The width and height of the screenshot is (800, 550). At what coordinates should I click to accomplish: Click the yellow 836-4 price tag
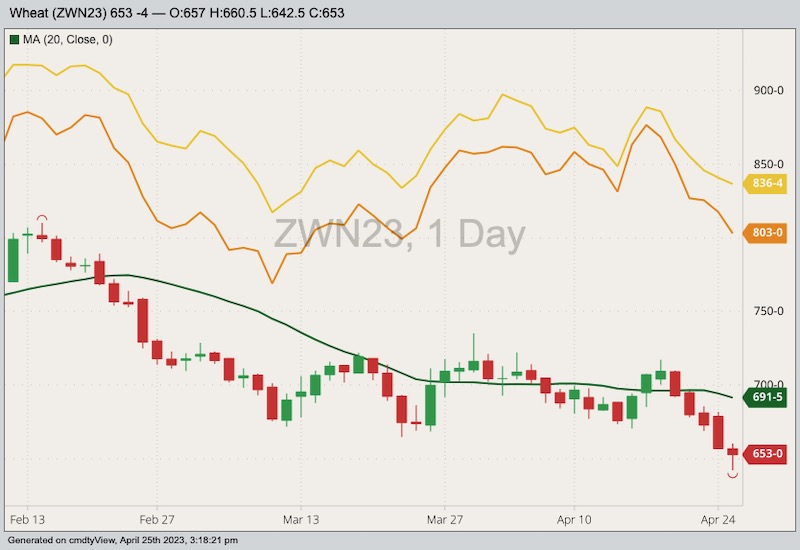point(765,183)
